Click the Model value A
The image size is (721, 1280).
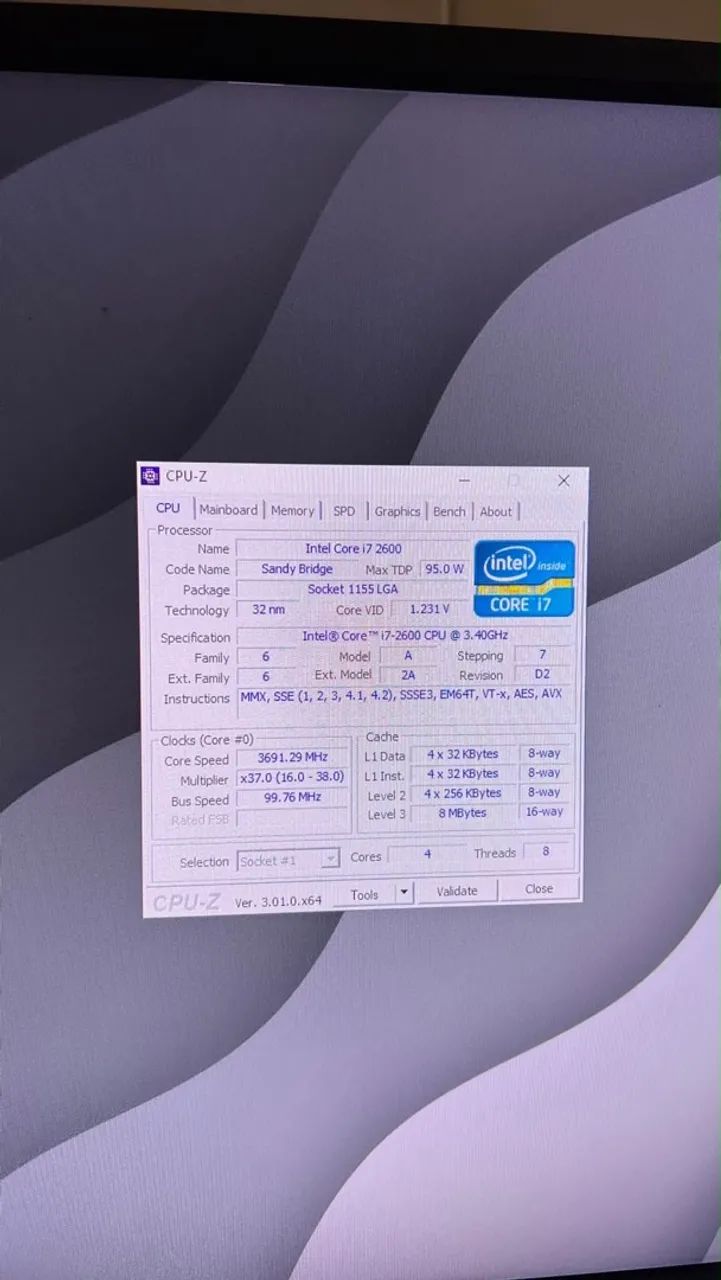(x=408, y=656)
